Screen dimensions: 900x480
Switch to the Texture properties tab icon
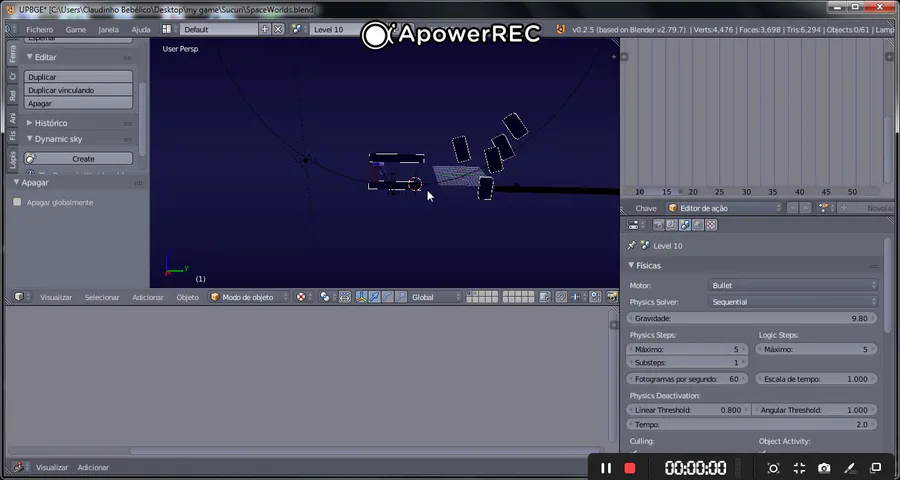(711, 225)
